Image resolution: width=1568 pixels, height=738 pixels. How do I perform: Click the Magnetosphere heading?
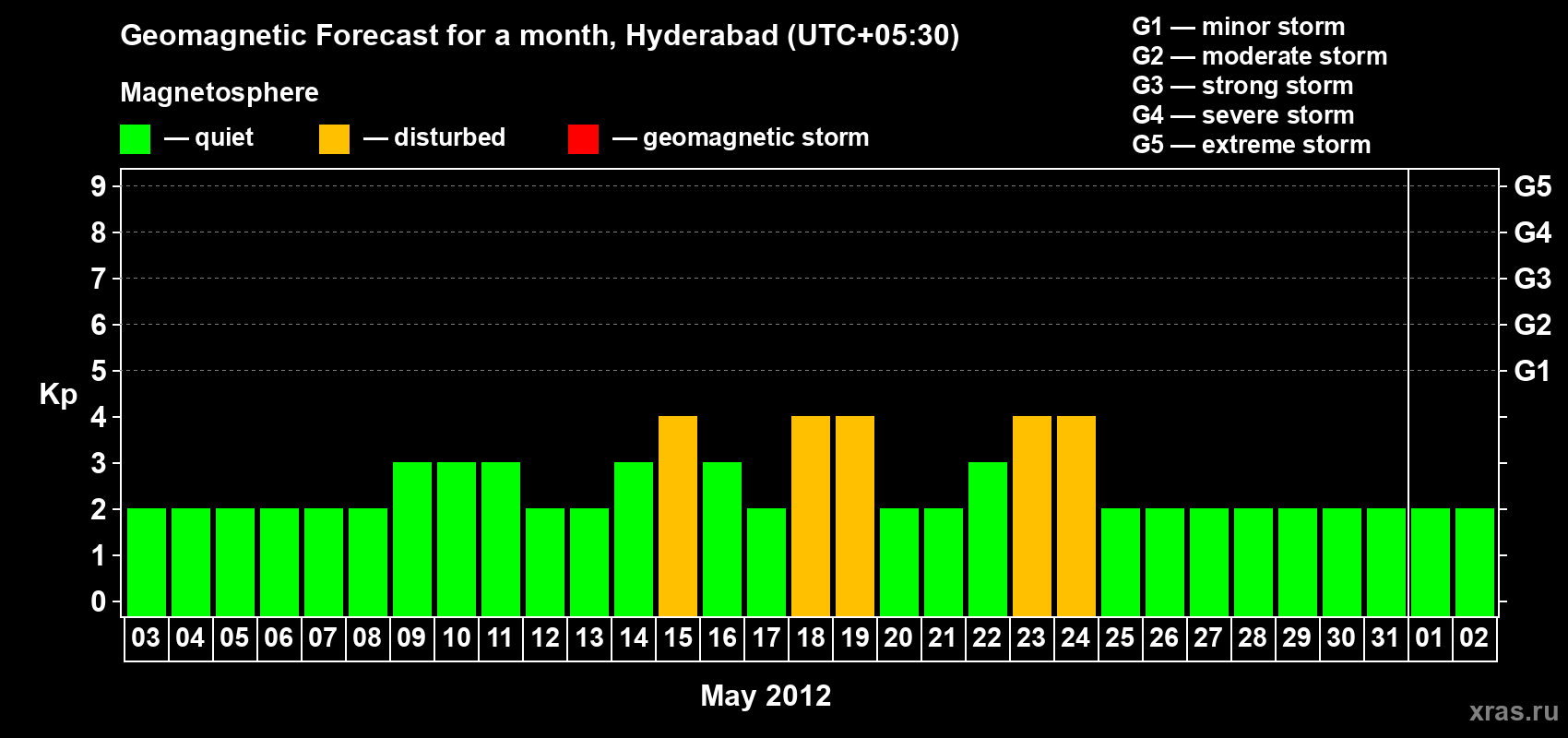pyautogui.click(x=220, y=92)
